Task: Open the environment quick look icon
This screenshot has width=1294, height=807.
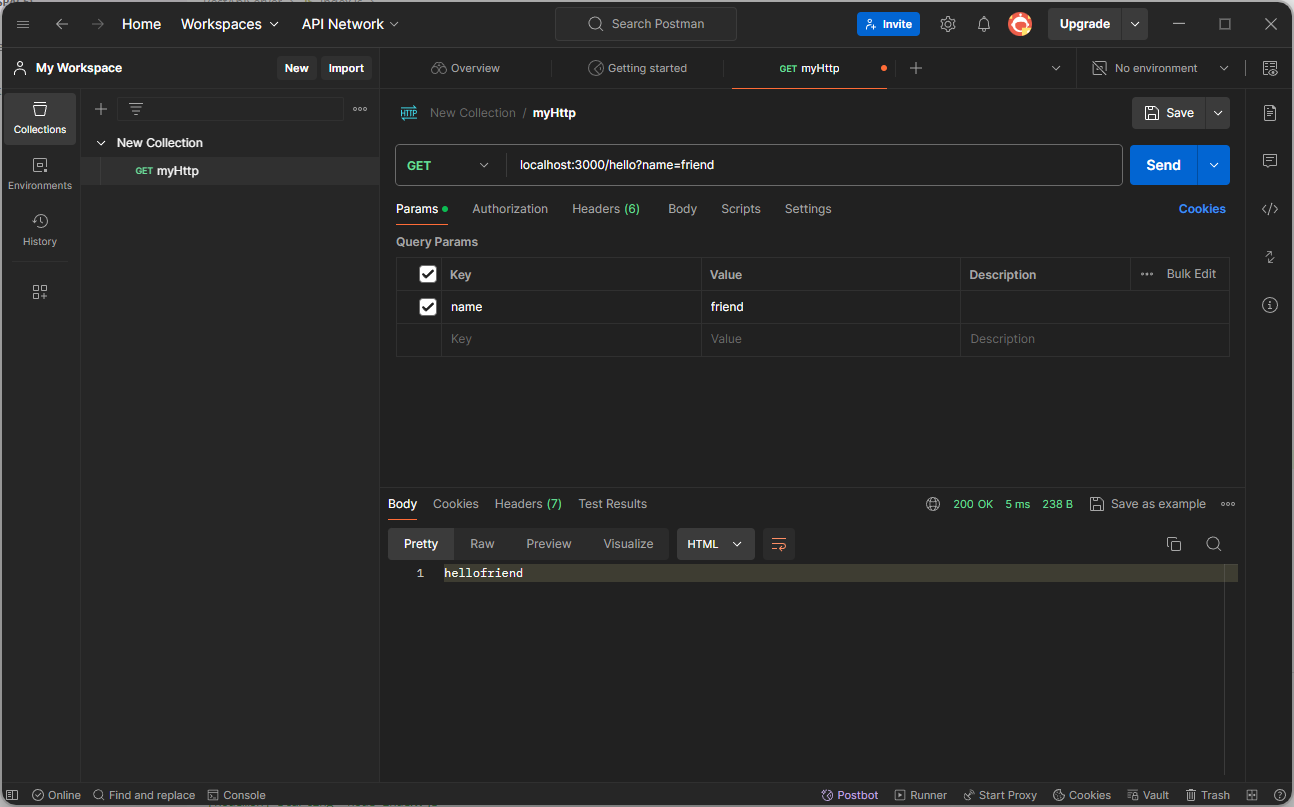Action: pyautogui.click(x=1270, y=68)
